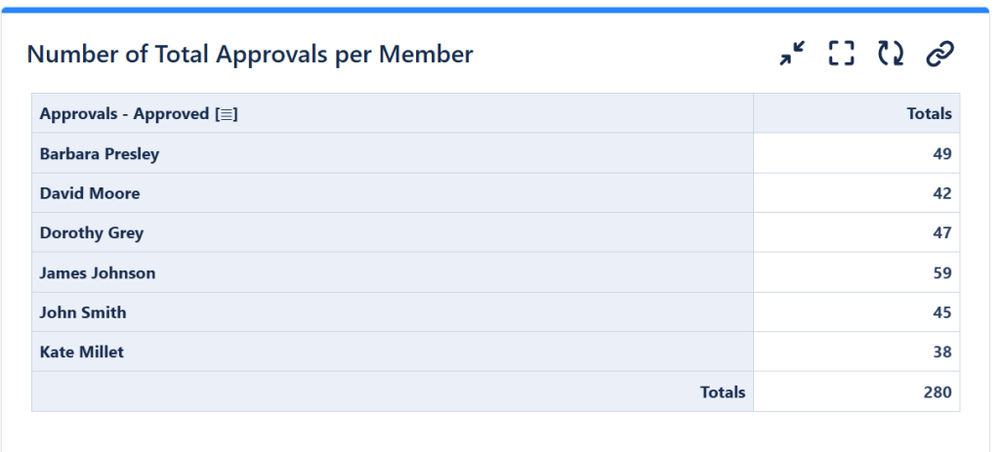The image size is (999, 452).
Task: Copy the gadget link via chain icon
Action: pyautogui.click(x=939, y=54)
